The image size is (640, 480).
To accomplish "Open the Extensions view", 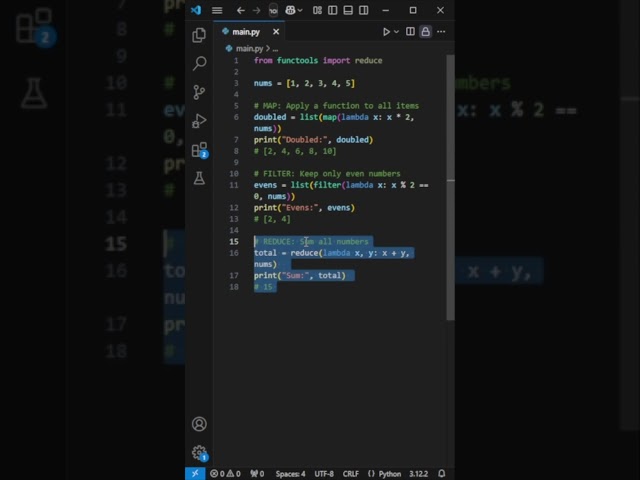I will [x=199, y=150].
